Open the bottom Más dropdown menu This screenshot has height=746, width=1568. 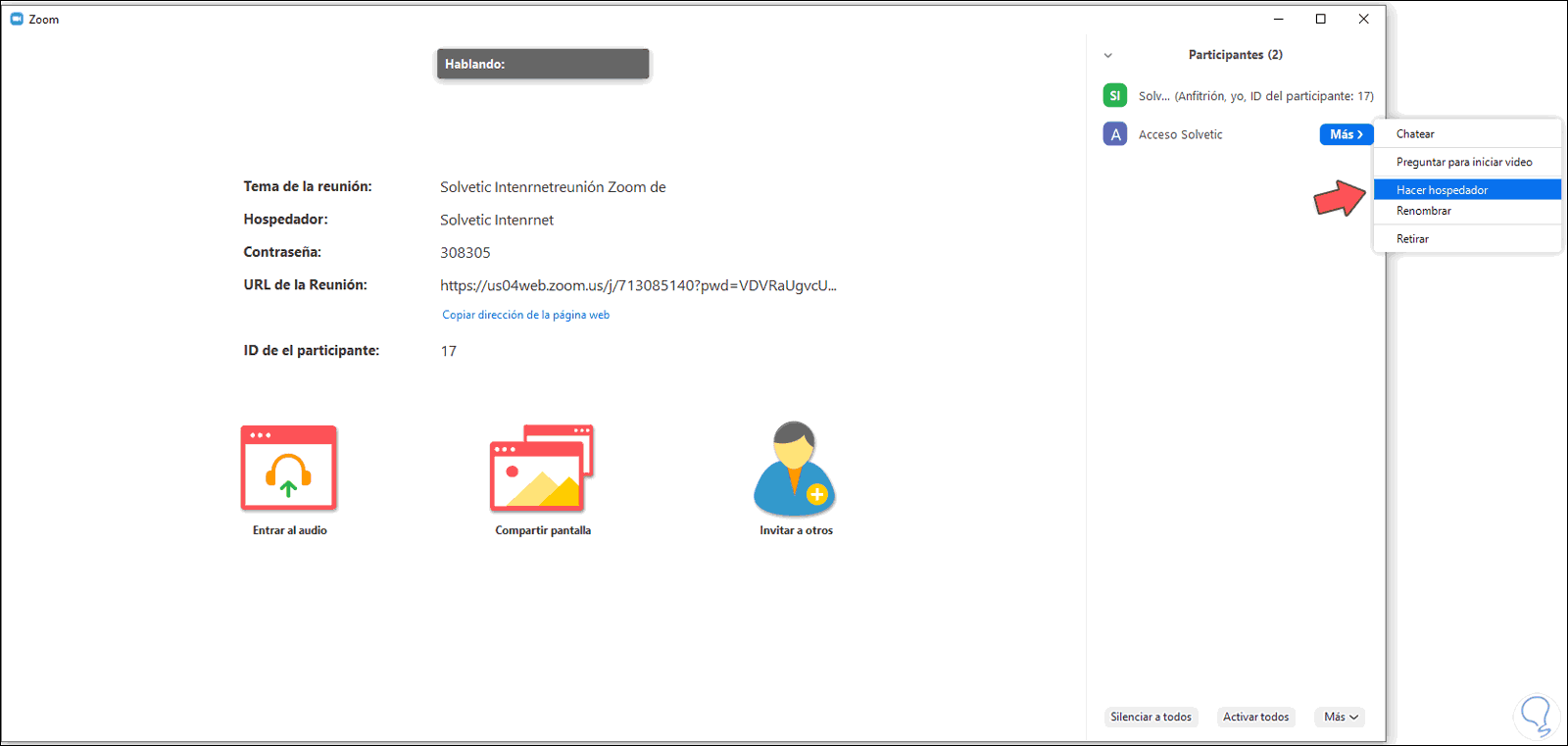point(1341,718)
